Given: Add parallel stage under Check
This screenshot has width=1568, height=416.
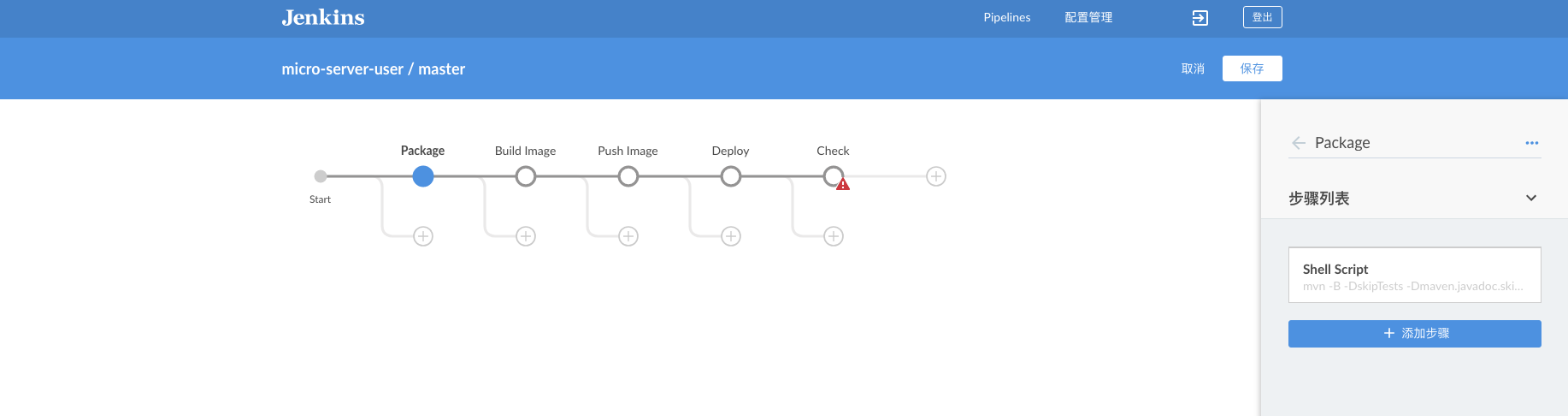Looking at the screenshot, I should pos(834,236).
